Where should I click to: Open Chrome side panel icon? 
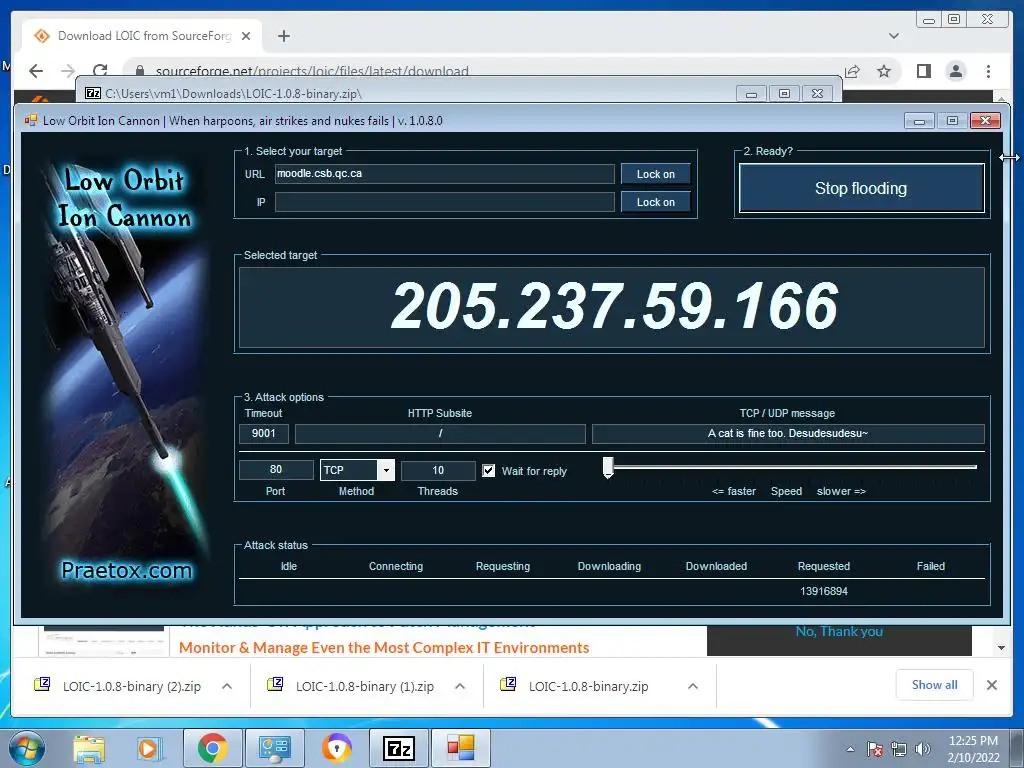click(923, 71)
